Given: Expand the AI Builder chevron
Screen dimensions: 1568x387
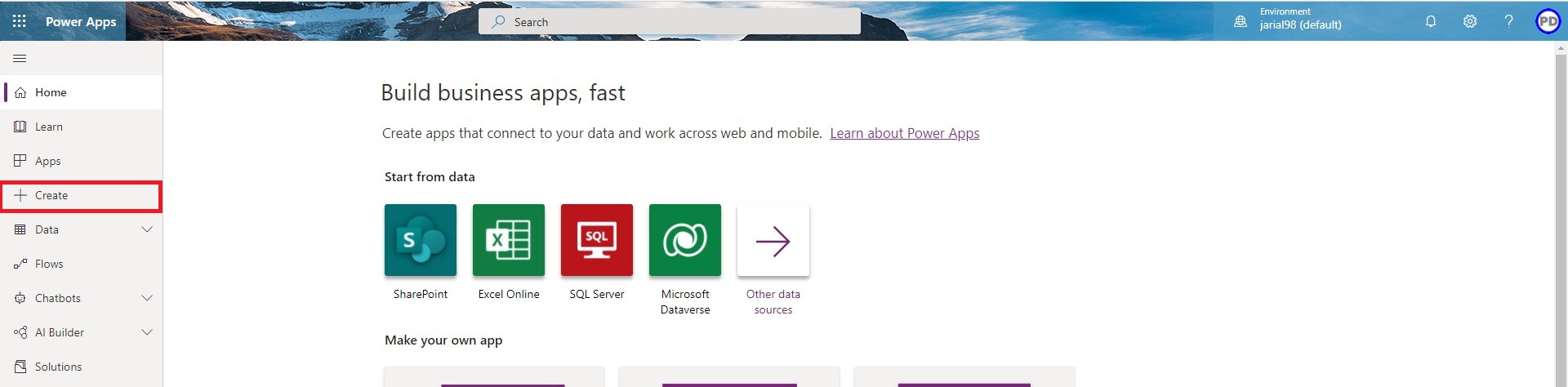Looking at the screenshot, I should coord(147,332).
